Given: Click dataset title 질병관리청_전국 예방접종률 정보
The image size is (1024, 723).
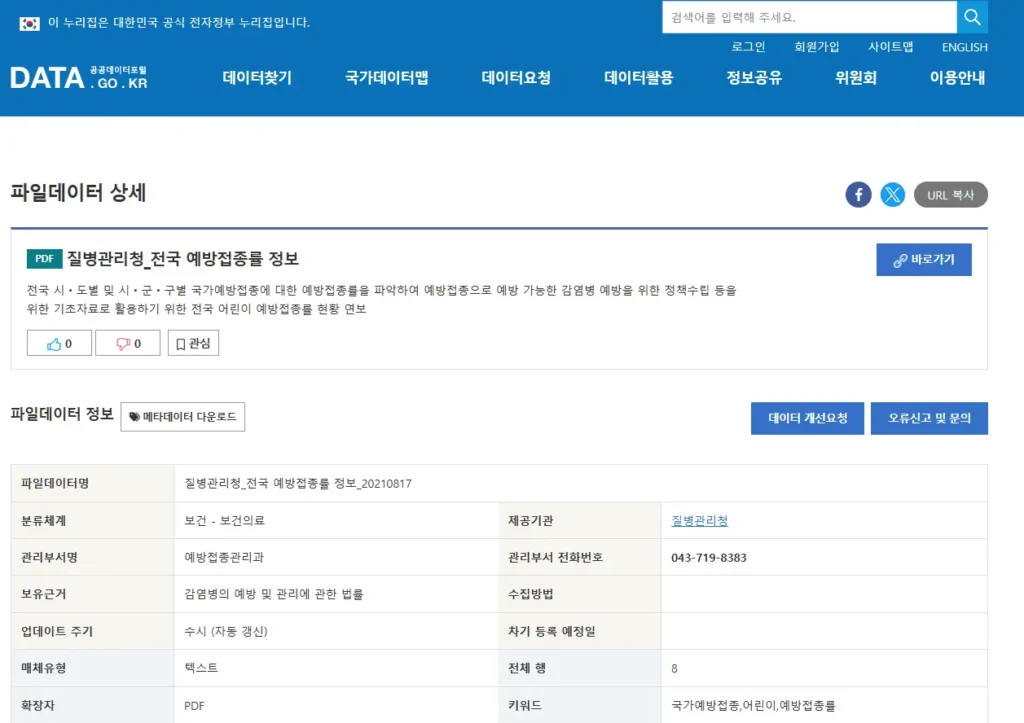Looking at the screenshot, I should tap(183, 259).
